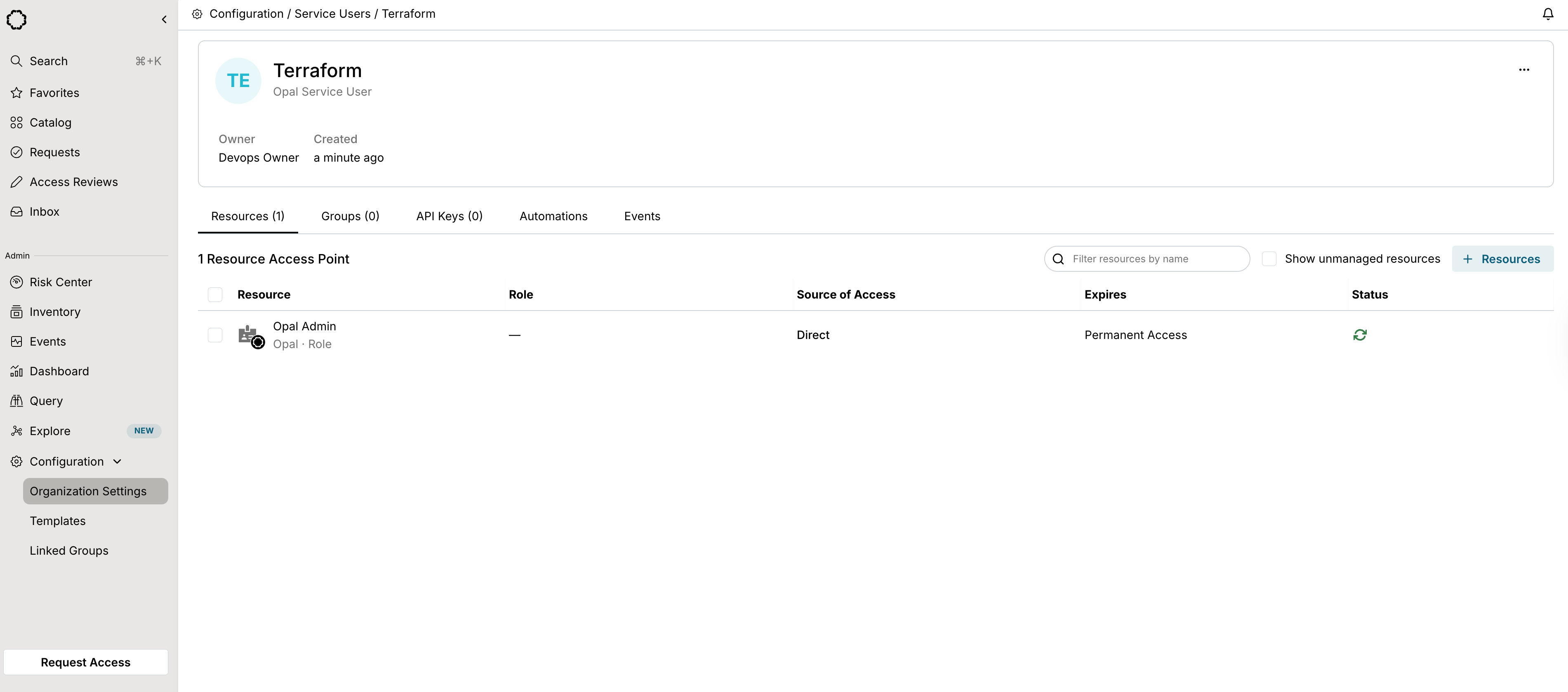Open Risk Center from sidebar
This screenshot has height=692, width=1568.
(60, 282)
